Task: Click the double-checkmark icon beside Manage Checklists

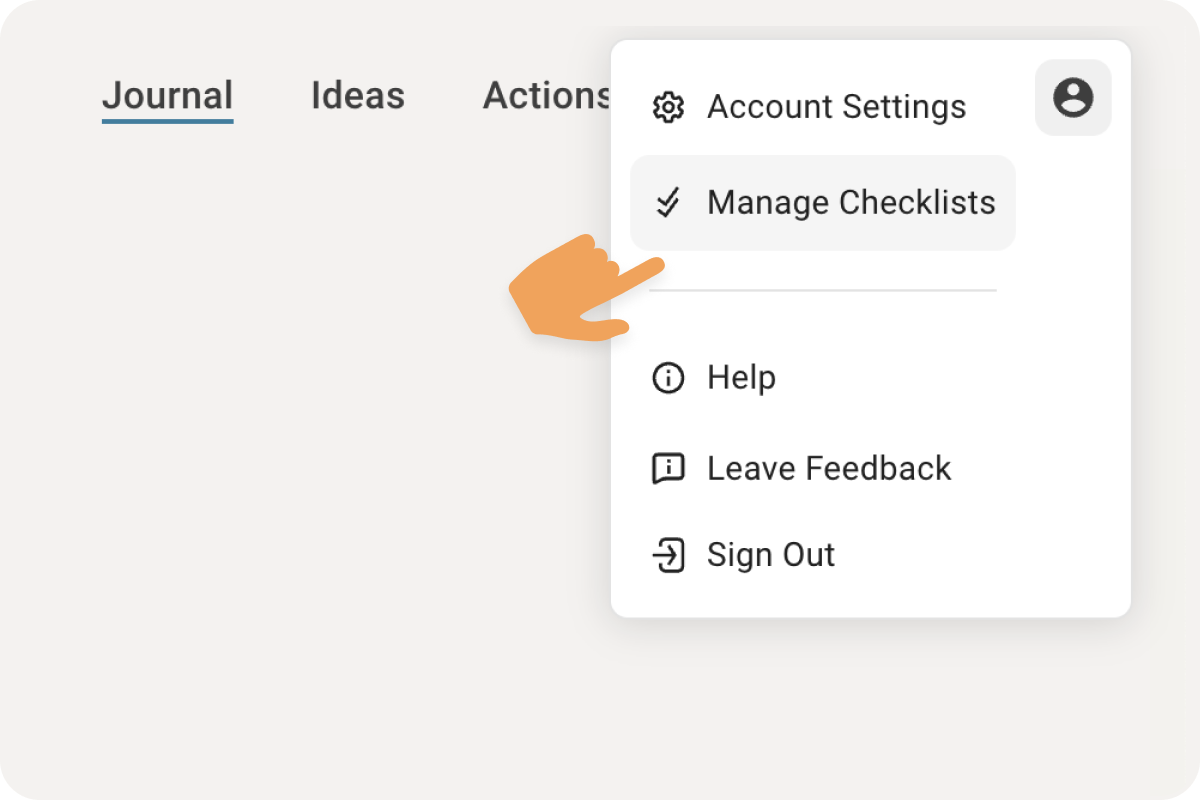Action: click(668, 203)
